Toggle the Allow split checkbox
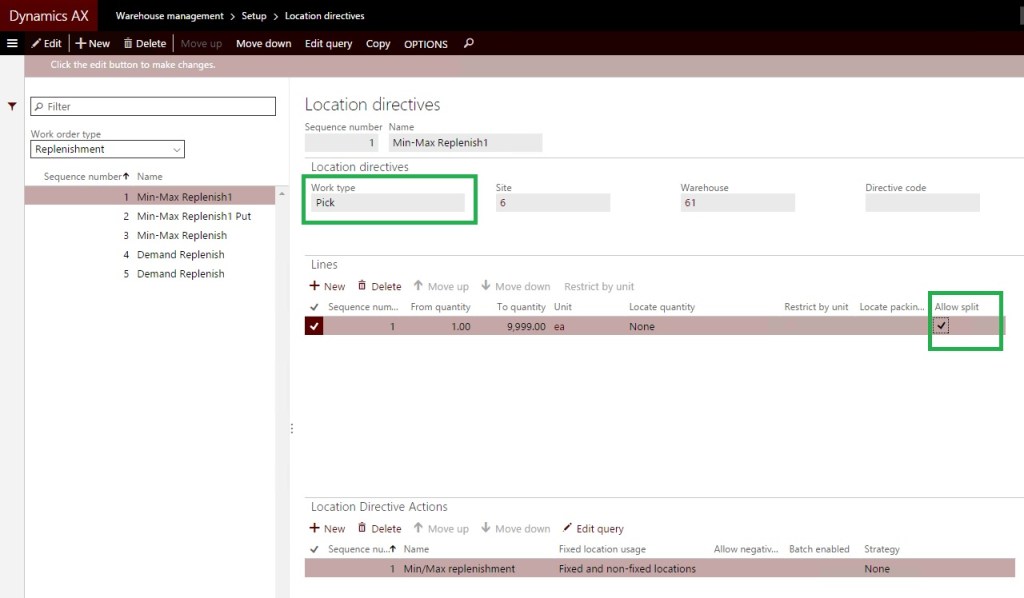The image size is (1024, 598). pos(941,326)
